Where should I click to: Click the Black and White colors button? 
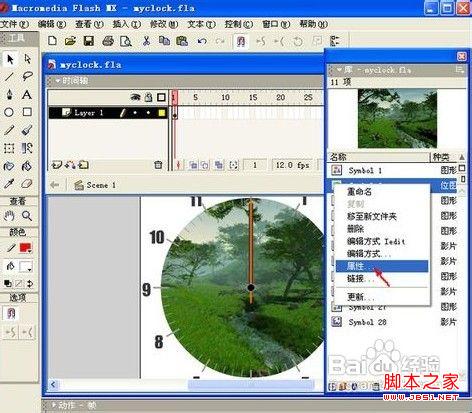pos(7,284)
